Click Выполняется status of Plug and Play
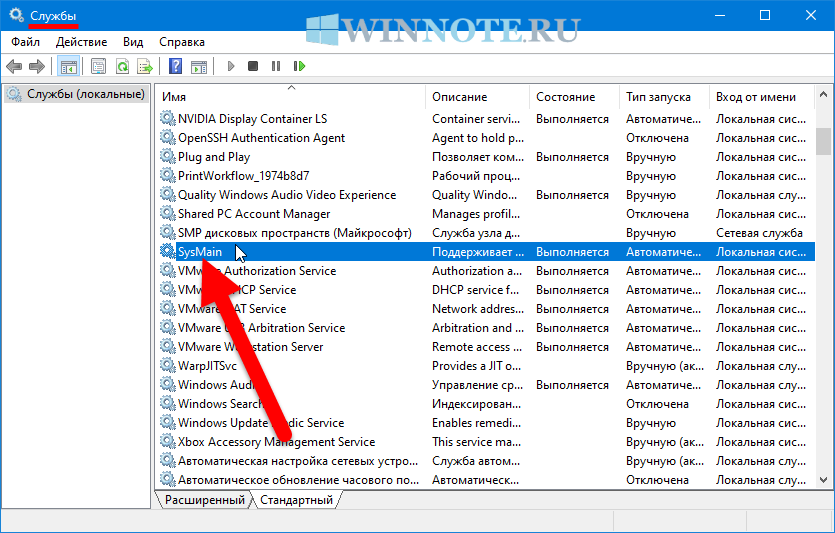The image size is (835, 533). tap(572, 157)
